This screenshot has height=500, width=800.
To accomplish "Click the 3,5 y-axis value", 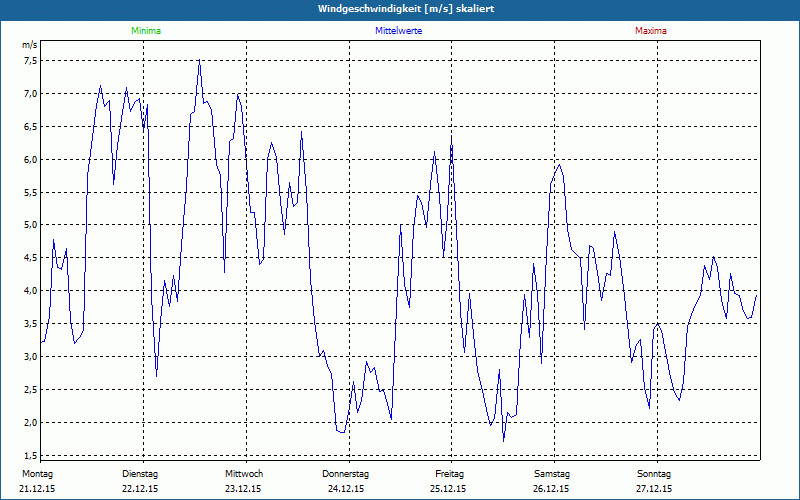I will pos(30,323).
